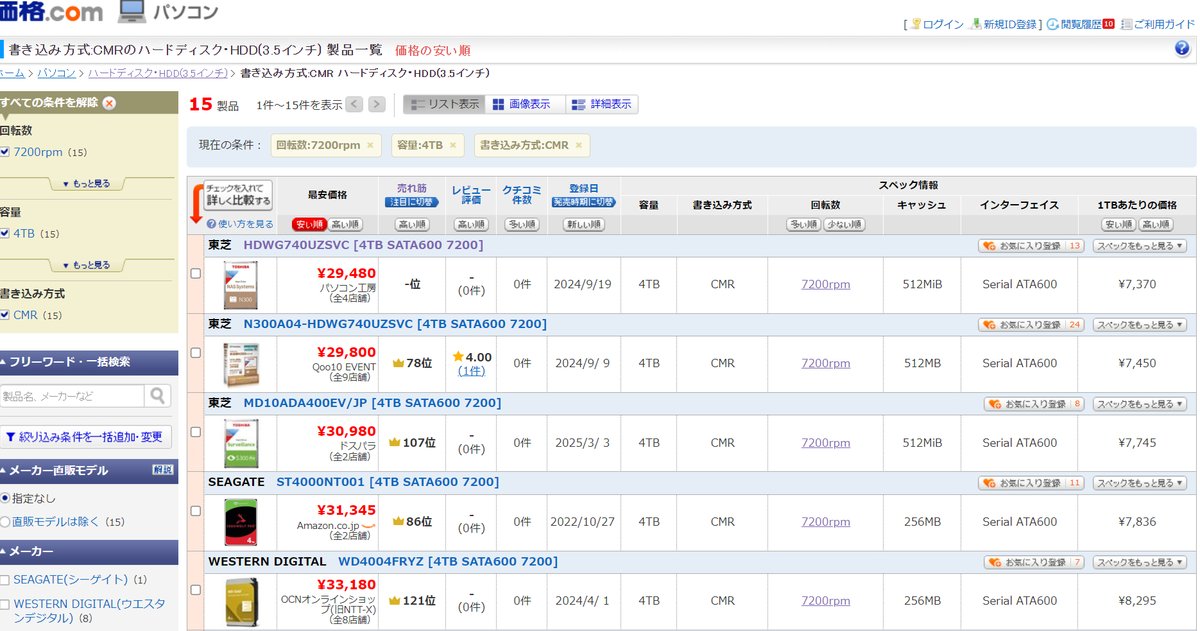Go to next results page arrow
Image resolution: width=1200 pixels, height=631 pixels.
[376, 104]
